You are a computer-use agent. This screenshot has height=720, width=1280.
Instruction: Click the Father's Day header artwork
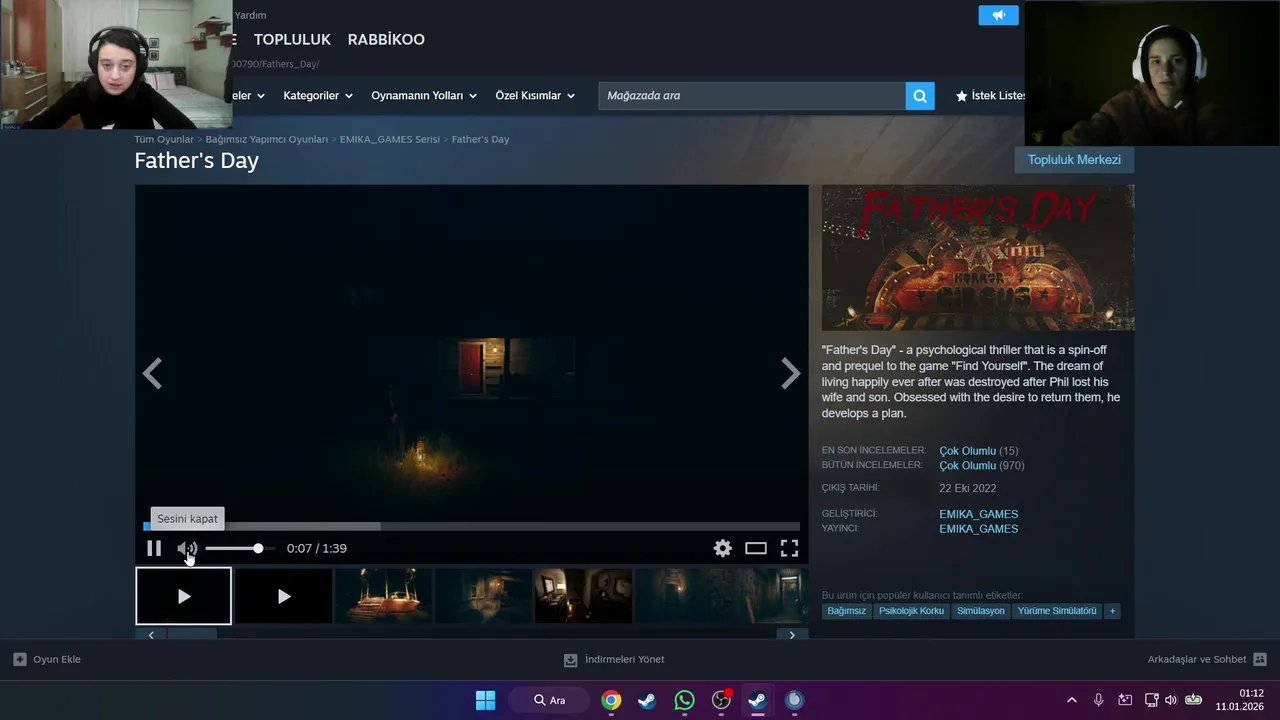coord(978,257)
